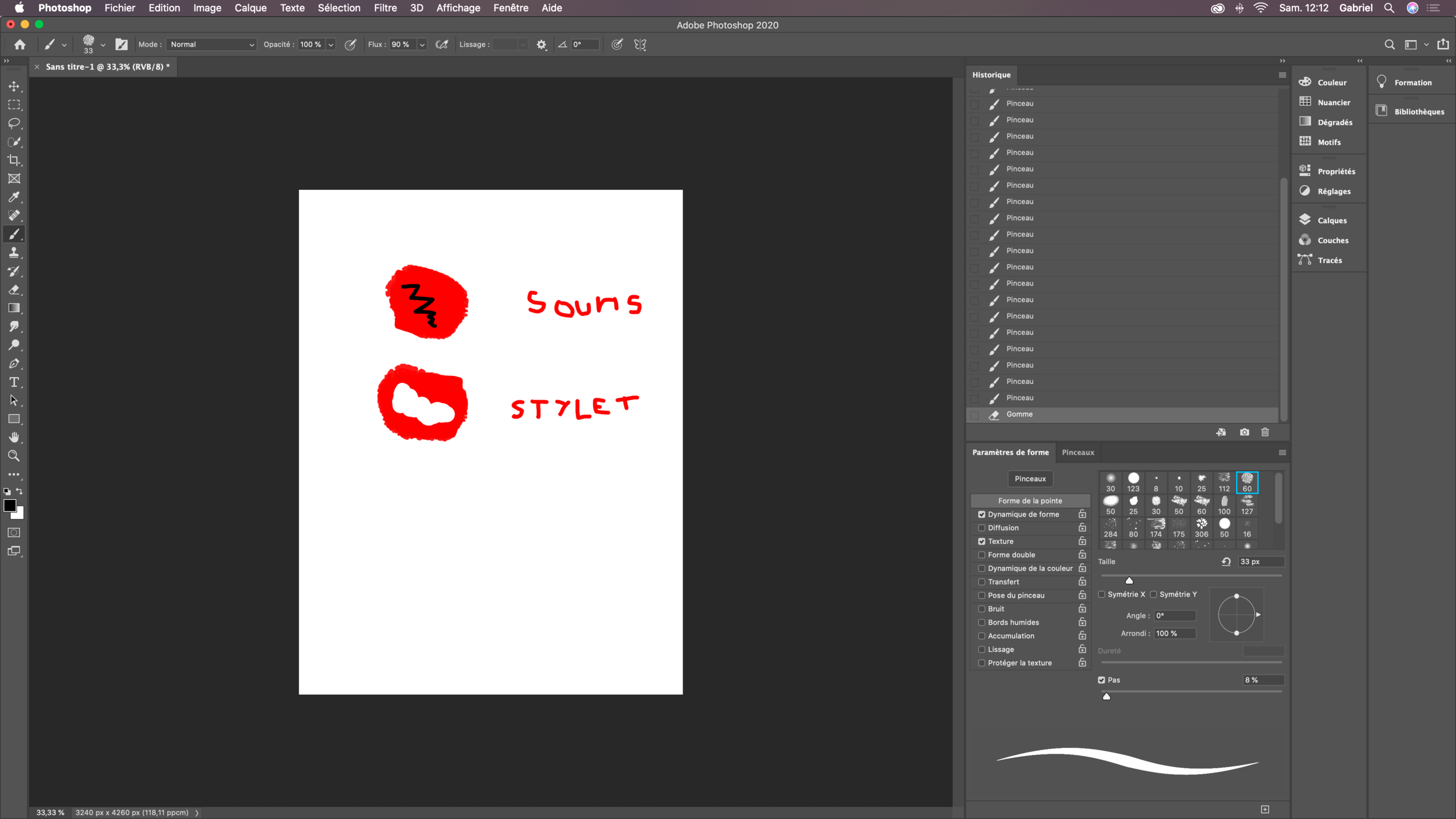
Task: Pick the Horizontal Type tool
Action: click(14, 382)
